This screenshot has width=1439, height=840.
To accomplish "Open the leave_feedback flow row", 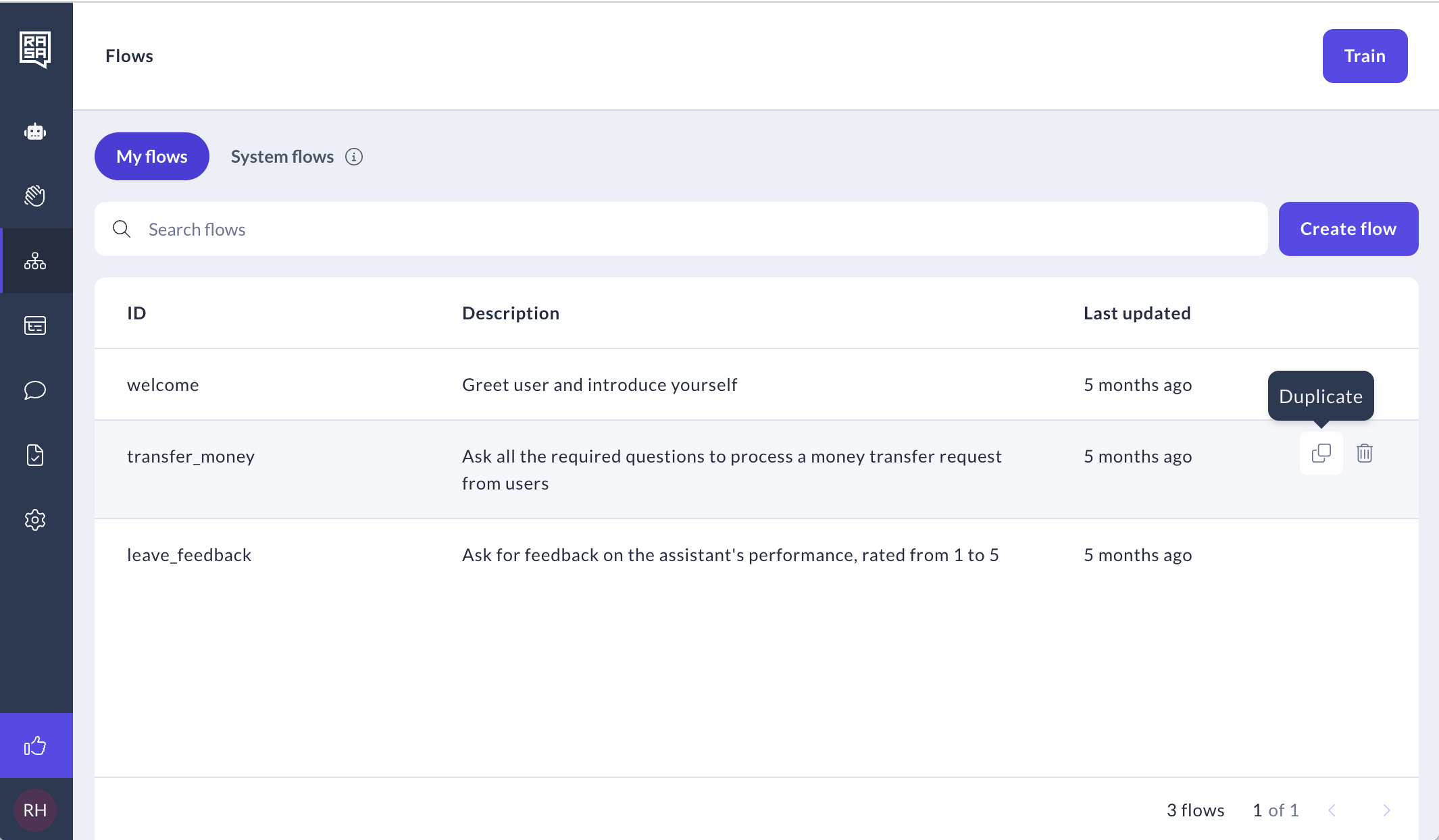I will click(x=189, y=555).
